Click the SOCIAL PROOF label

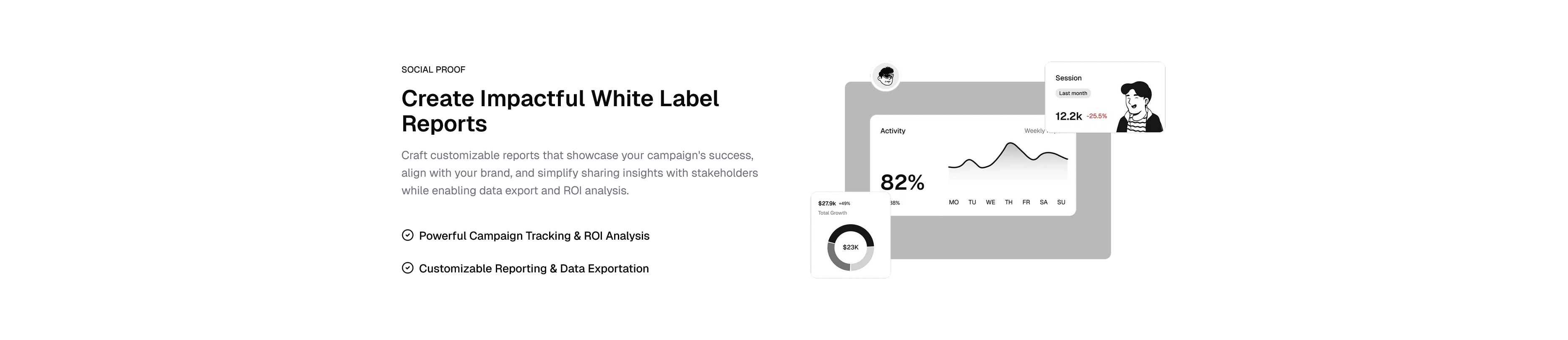tap(433, 69)
